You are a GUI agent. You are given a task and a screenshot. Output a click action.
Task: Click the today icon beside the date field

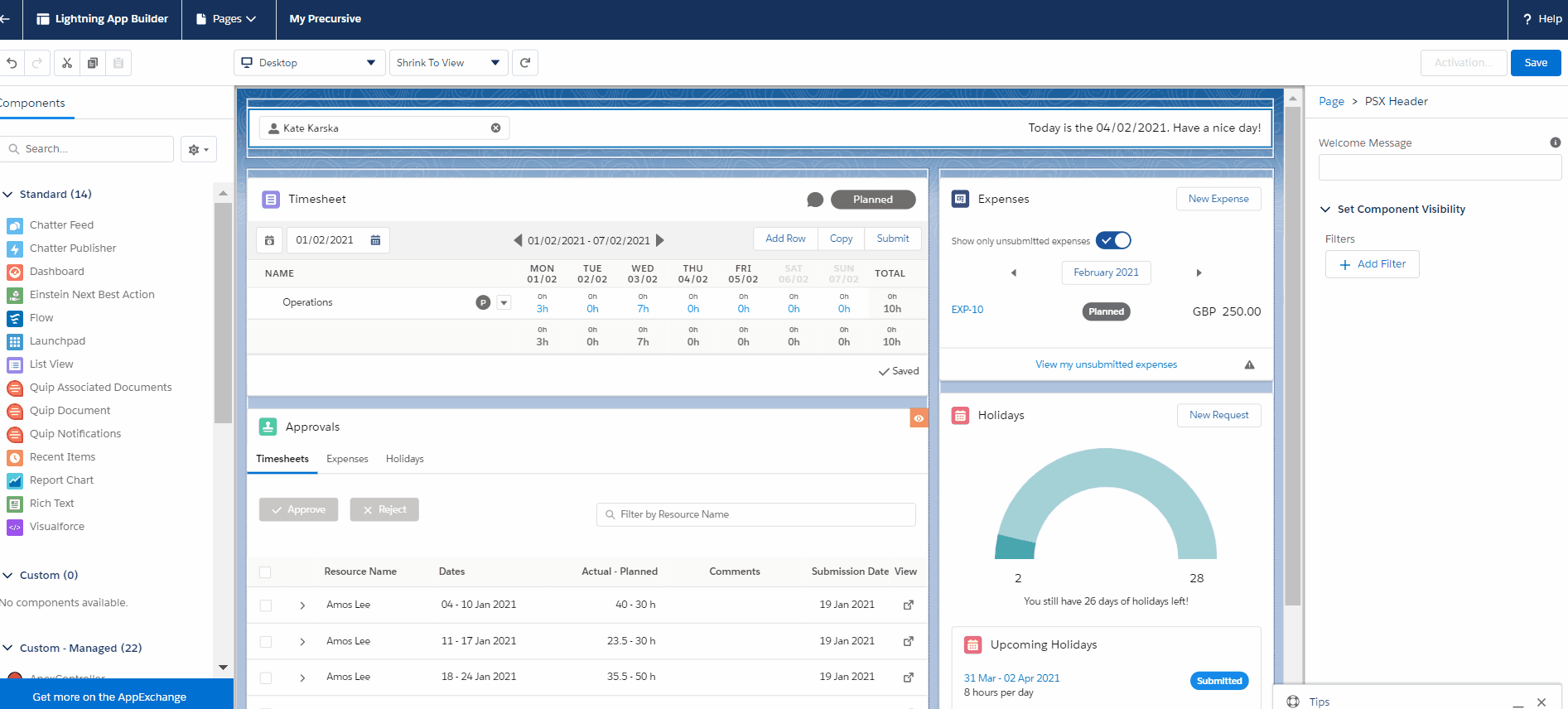tap(269, 240)
